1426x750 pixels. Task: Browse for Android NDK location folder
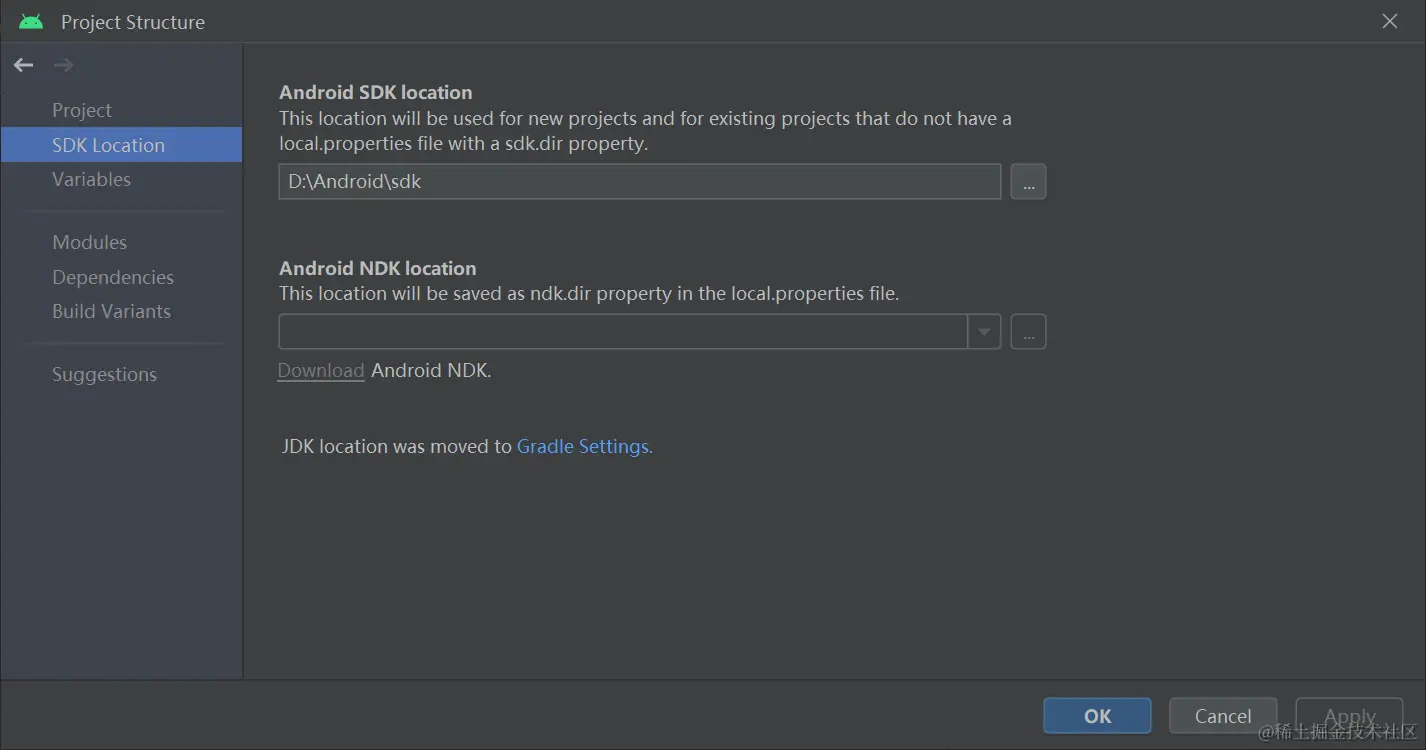(x=1028, y=331)
